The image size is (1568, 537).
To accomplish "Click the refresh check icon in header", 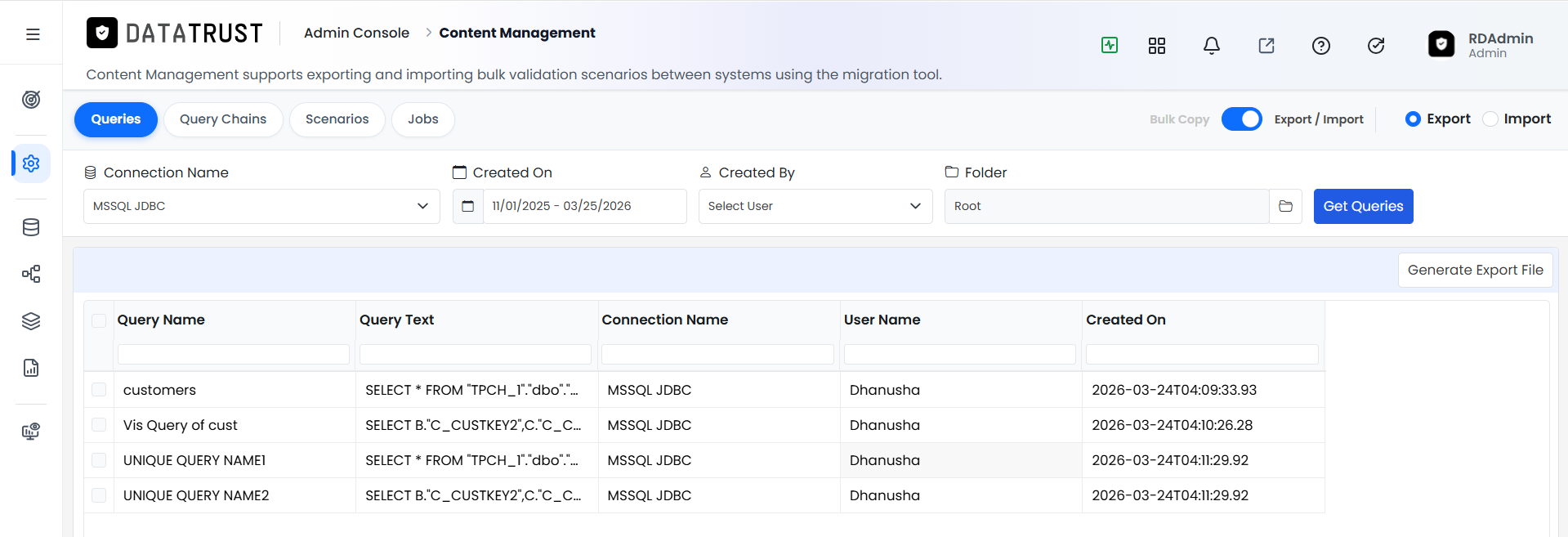I will 1376,46.
